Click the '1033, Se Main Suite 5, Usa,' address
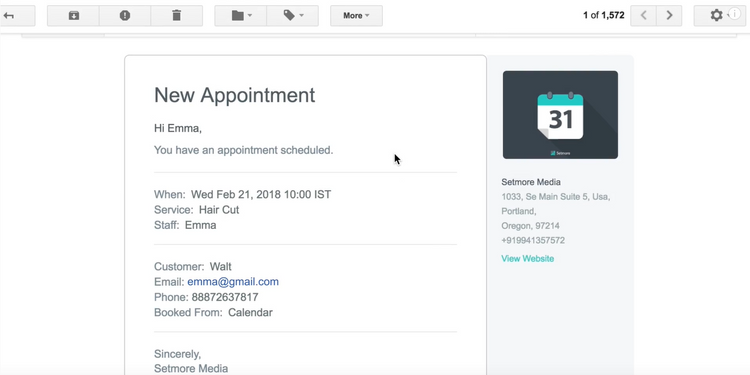The width and height of the screenshot is (750, 375). tap(556, 197)
